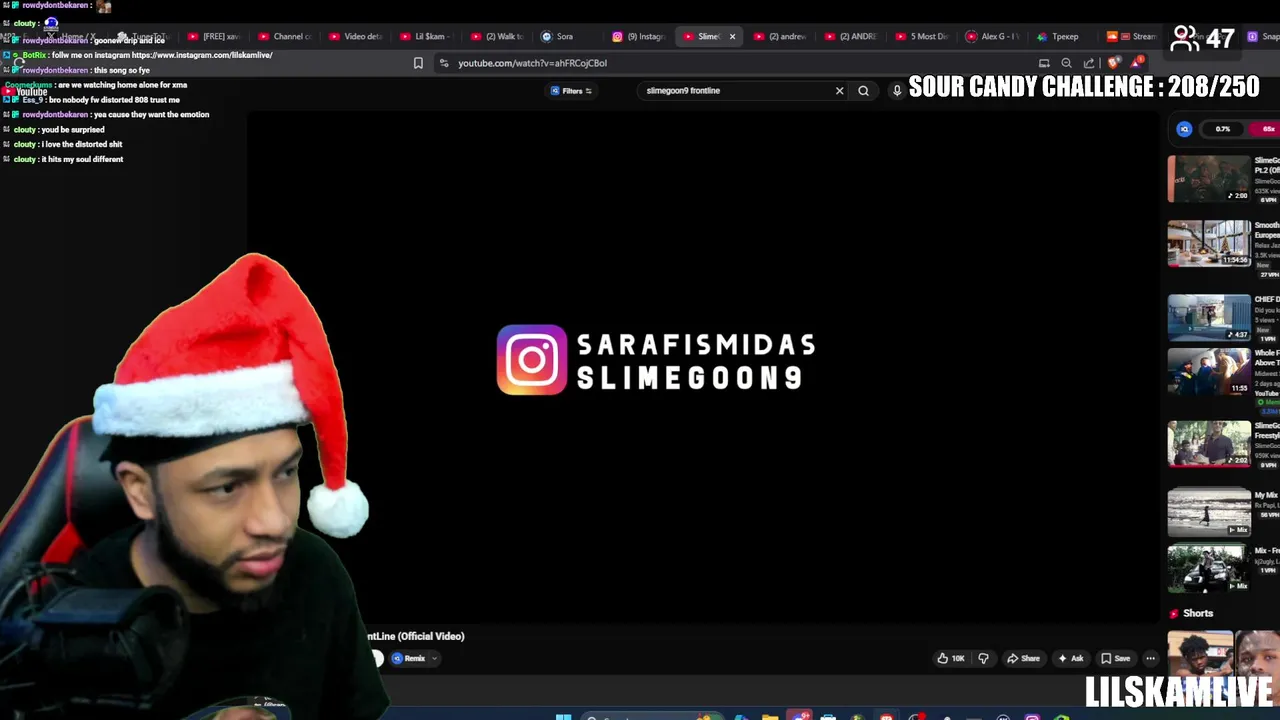Clear the 'slimegoon9 frontline' search text
Screen dimensions: 1280x720
click(x=839, y=91)
